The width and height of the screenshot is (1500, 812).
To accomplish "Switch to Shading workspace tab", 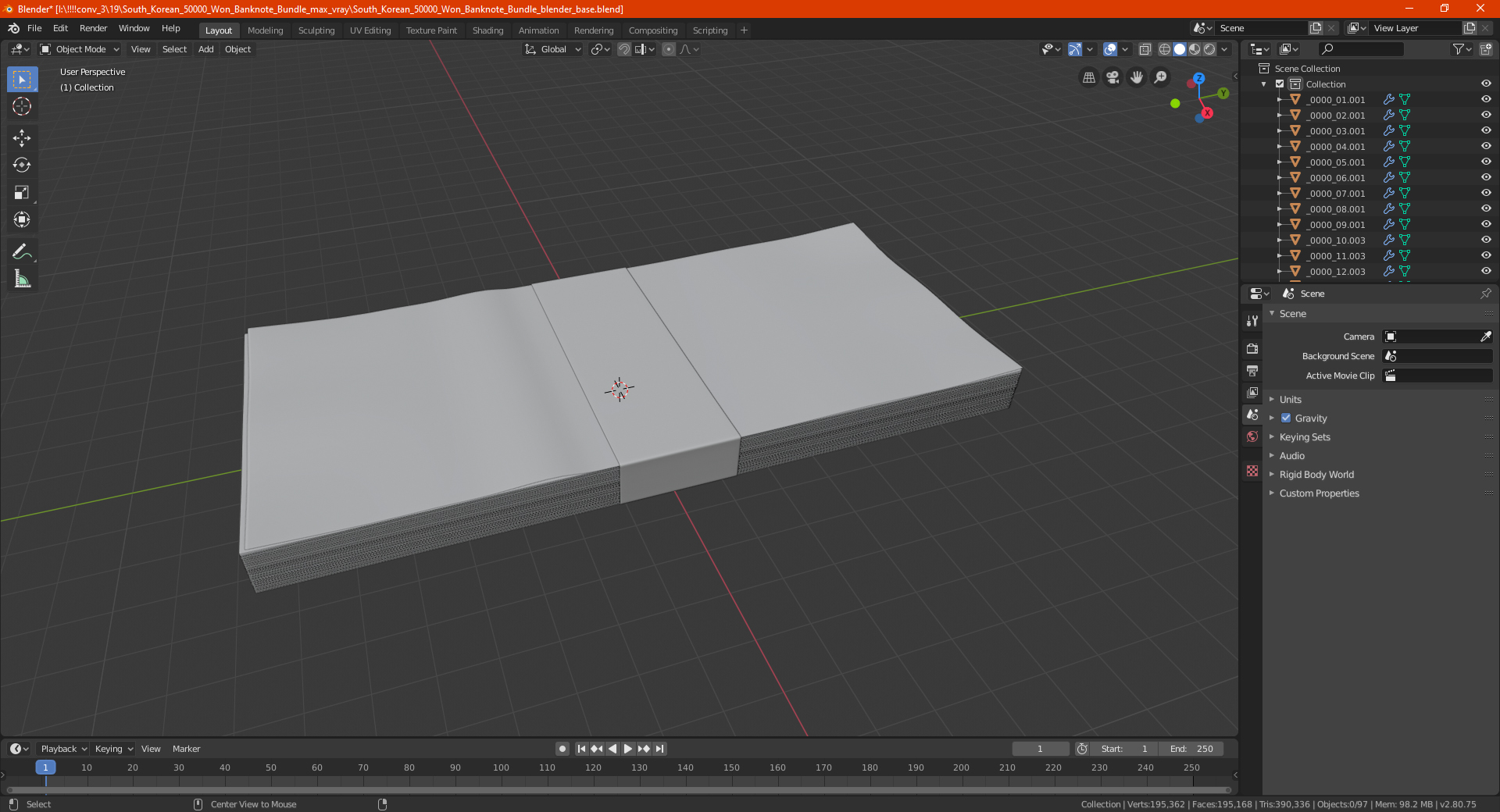I will (487, 30).
